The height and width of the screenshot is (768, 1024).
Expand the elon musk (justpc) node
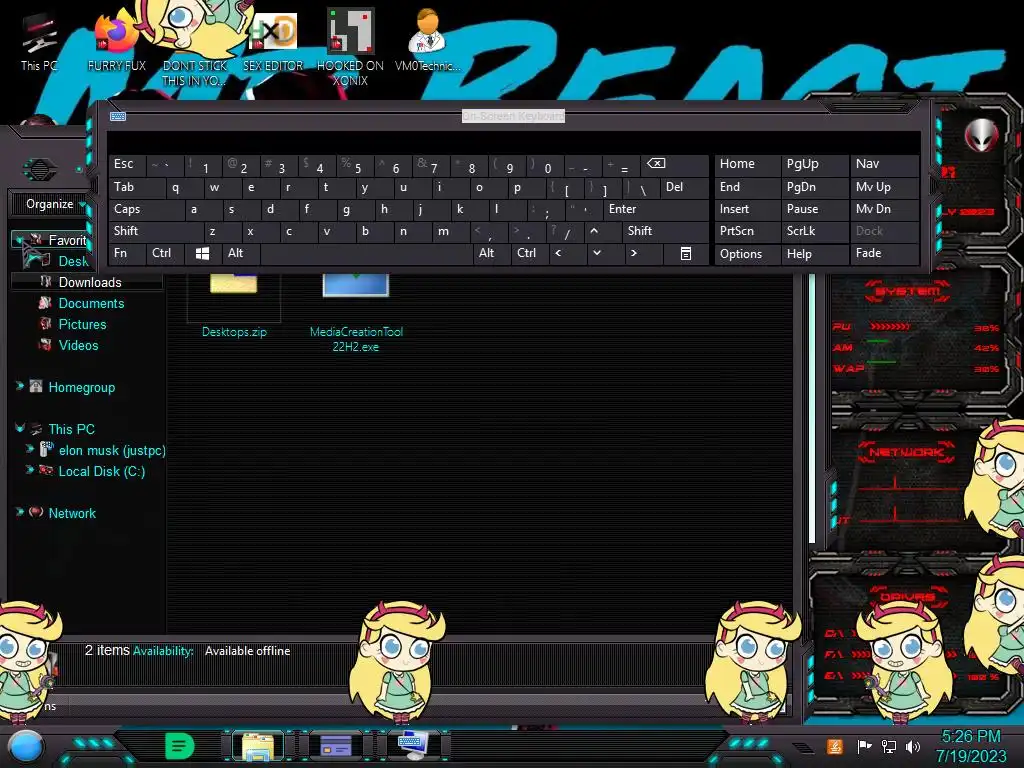[29, 449]
